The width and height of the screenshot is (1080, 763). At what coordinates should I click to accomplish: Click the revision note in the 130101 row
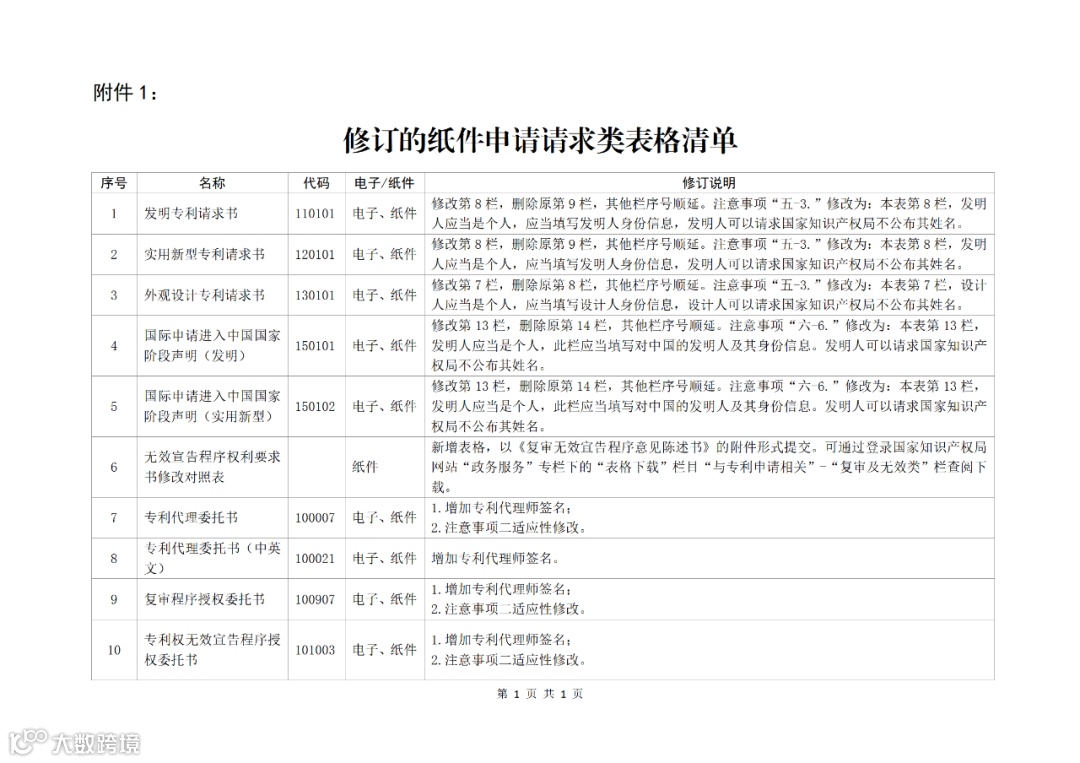709,295
